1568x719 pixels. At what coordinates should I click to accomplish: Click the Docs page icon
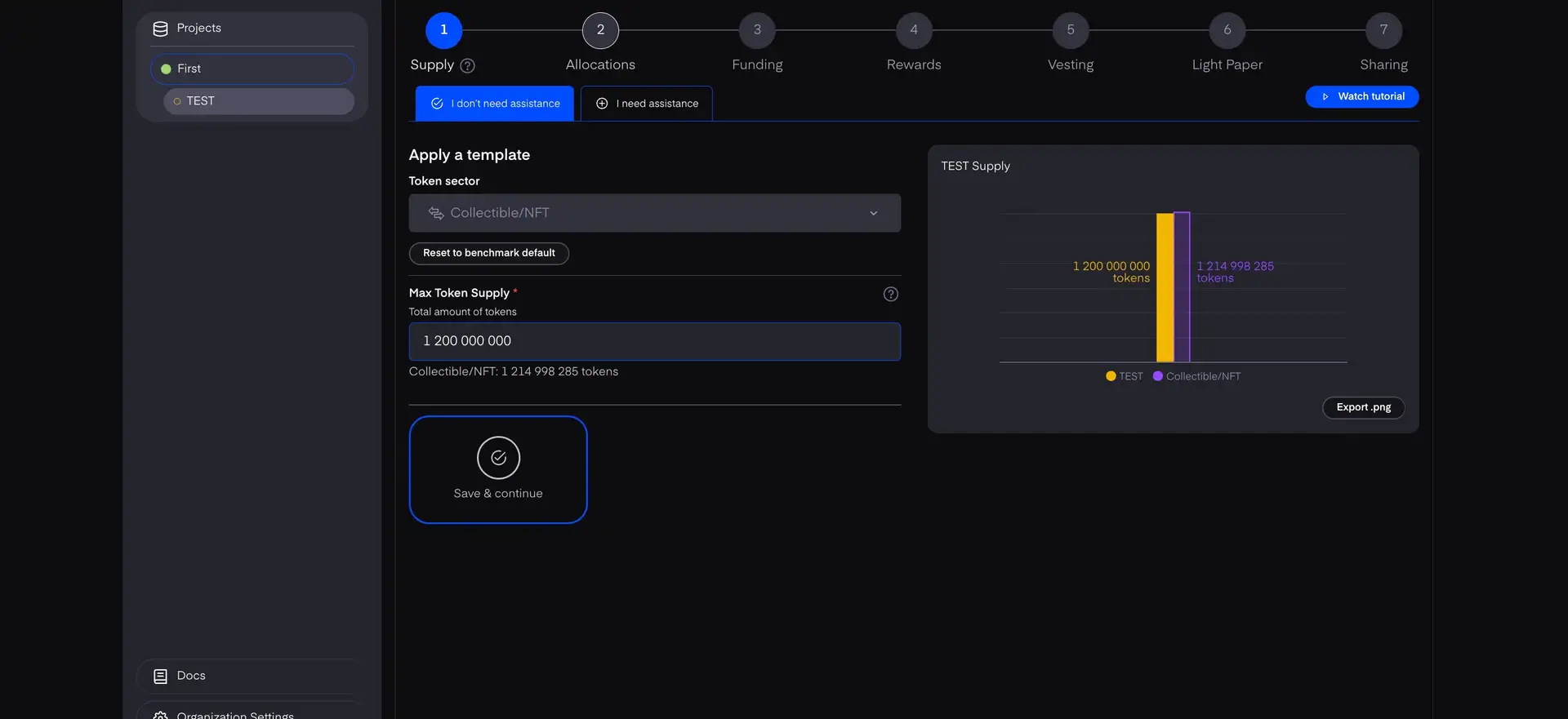(x=160, y=676)
